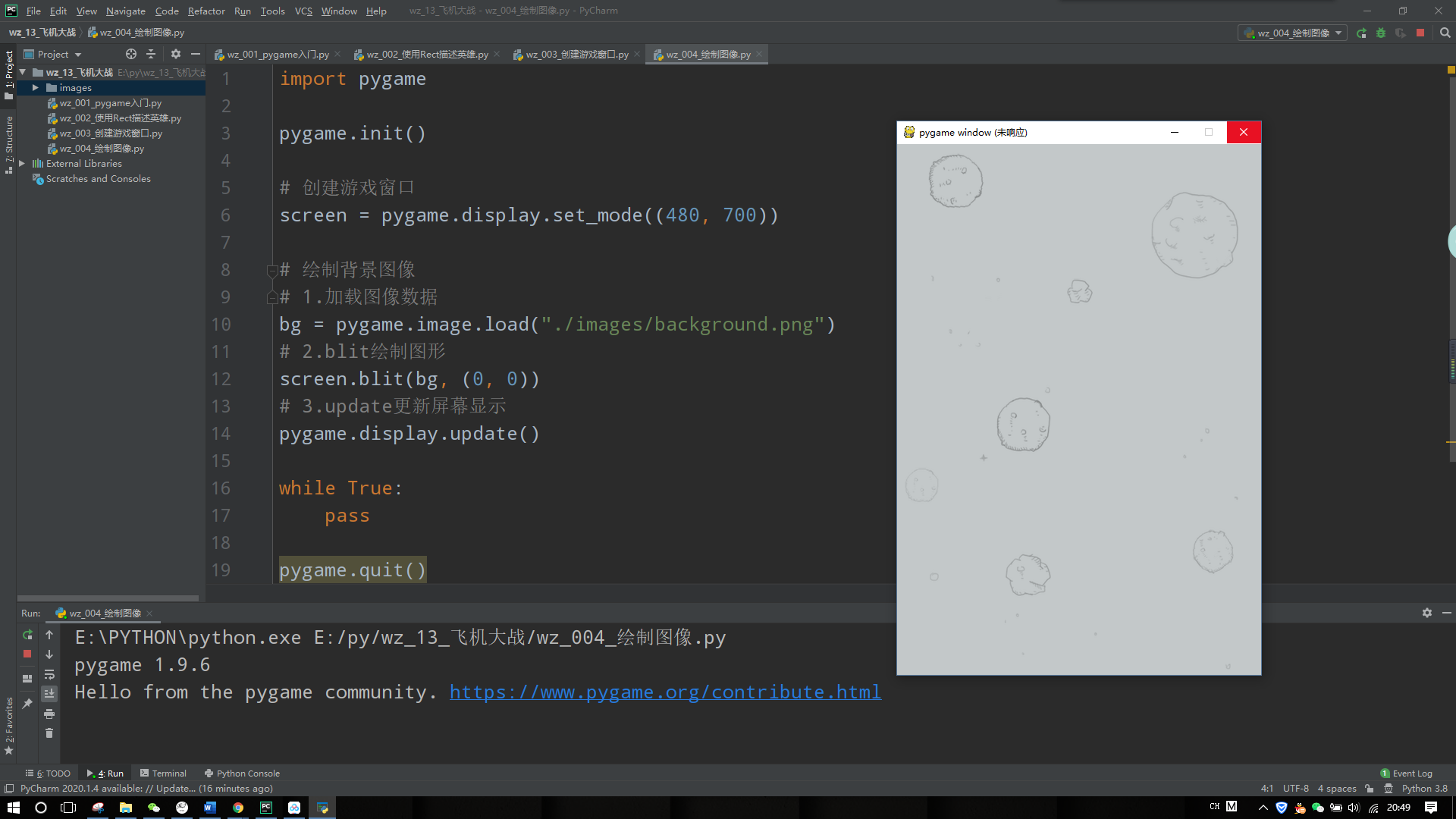Open Project panel settings gear
Image resolution: width=1456 pixels, height=819 pixels.
point(176,54)
